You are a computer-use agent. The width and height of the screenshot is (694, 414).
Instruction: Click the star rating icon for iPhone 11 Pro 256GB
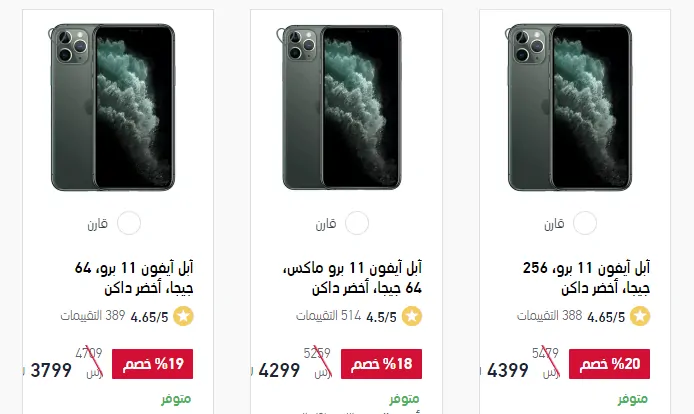640,316
